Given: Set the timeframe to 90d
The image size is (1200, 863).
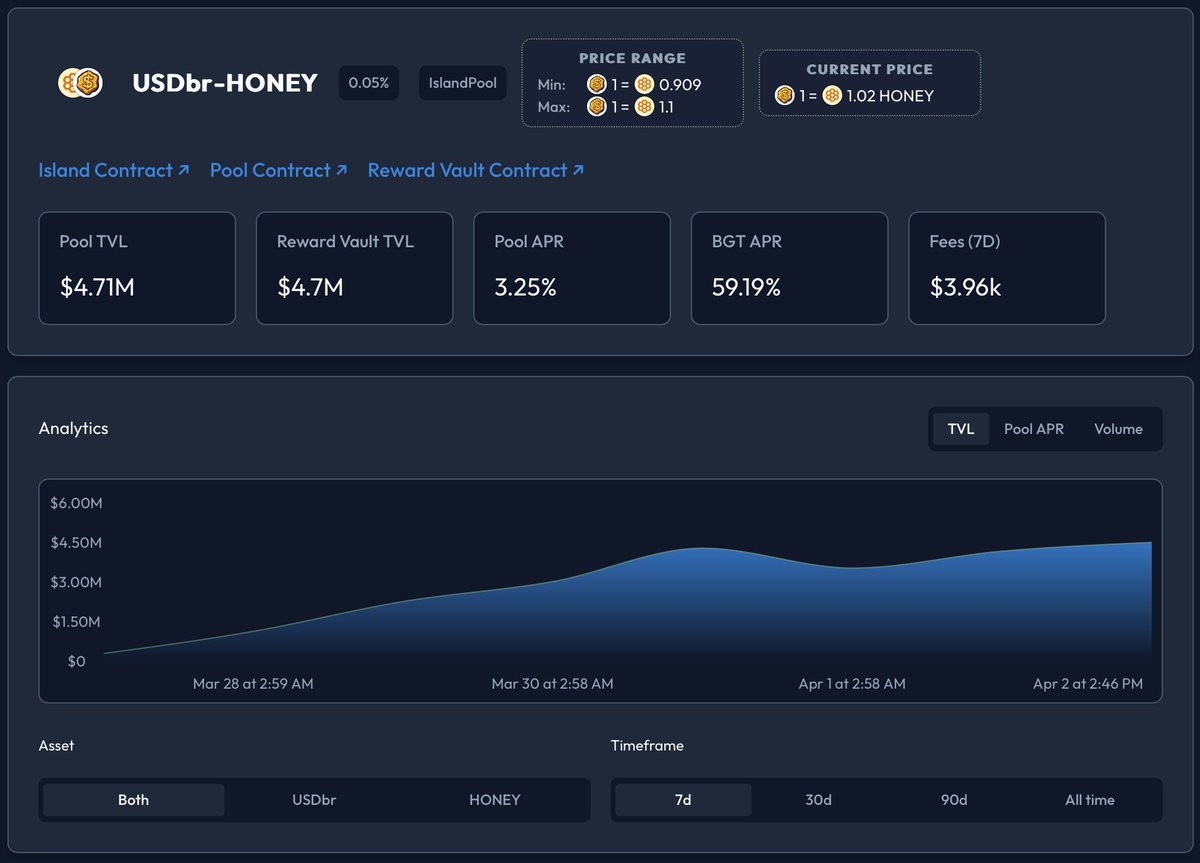Looking at the screenshot, I should 954,800.
